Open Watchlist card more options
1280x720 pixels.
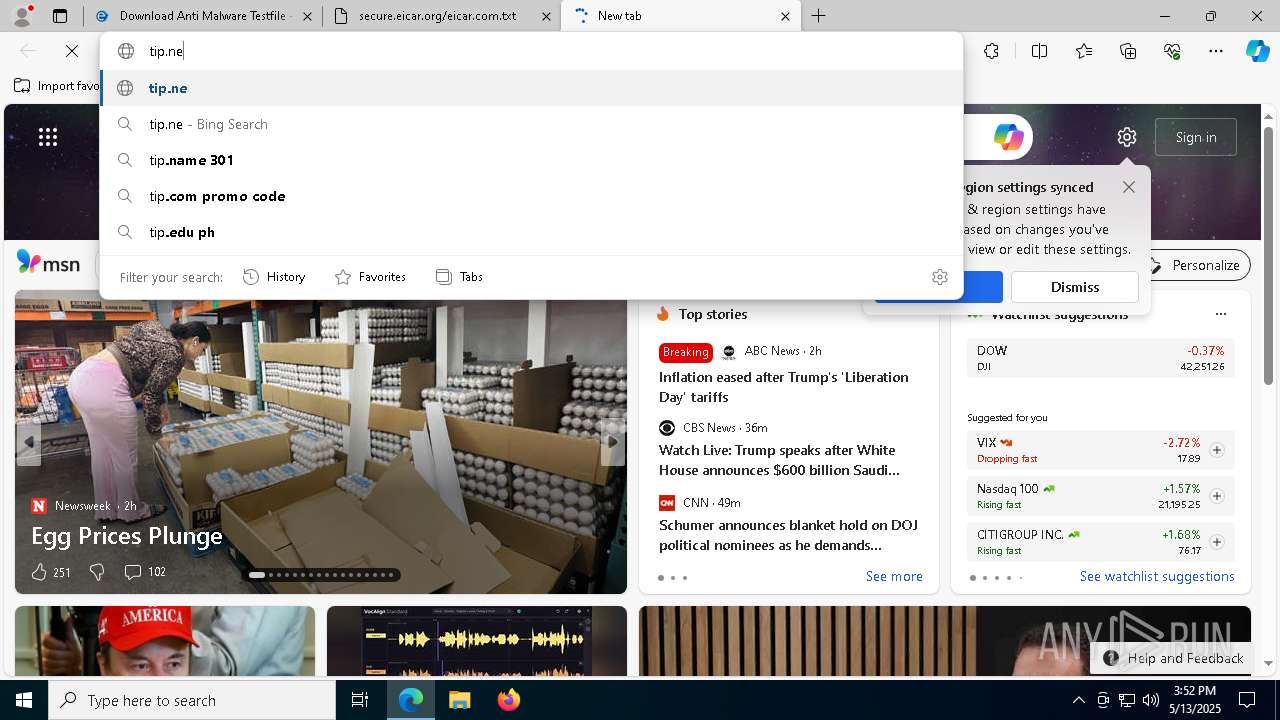point(1220,314)
